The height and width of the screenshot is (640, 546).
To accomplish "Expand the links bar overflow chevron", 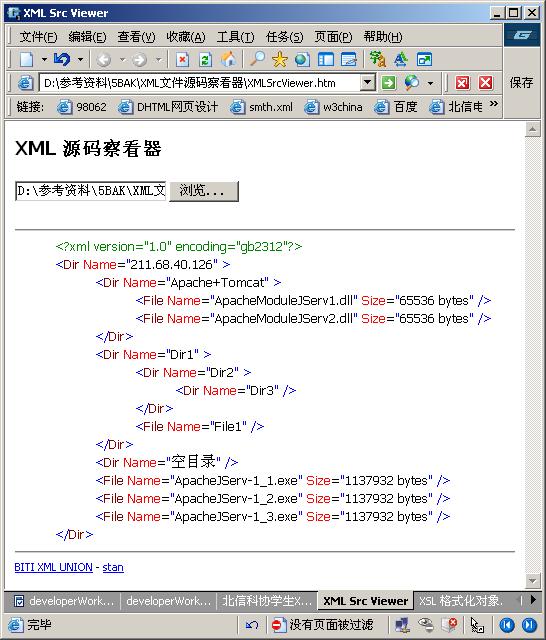I will click(x=493, y=104).
